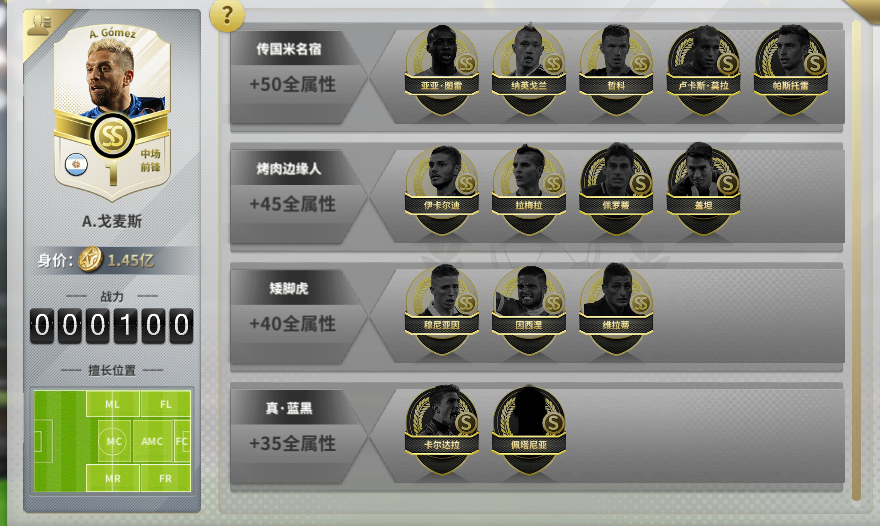Open the 卡尔达拉 player badge
Screen dimensions: 880x526
[442, 429]
